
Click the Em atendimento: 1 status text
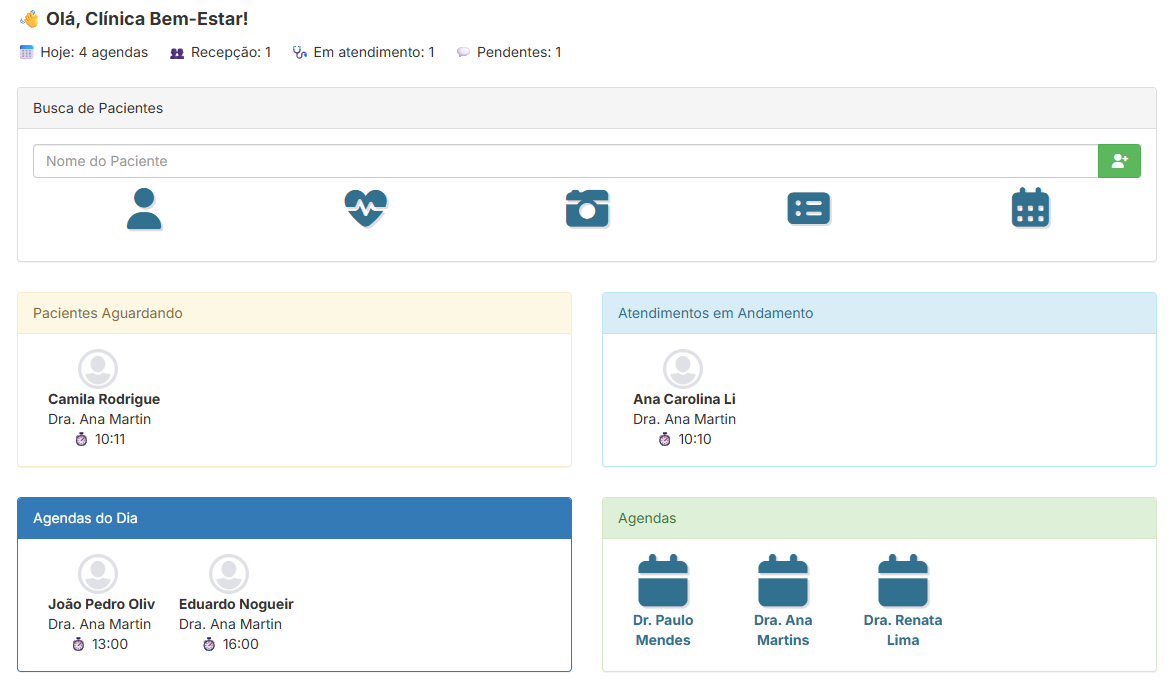point(374,52)
